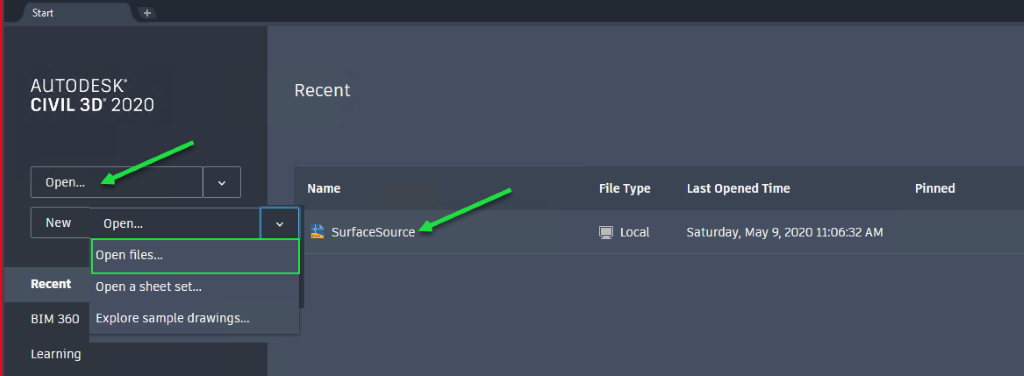Click the top Open... button
Image resolution: width=1024 pixels, height=376 pixels.
click(117, 182)
